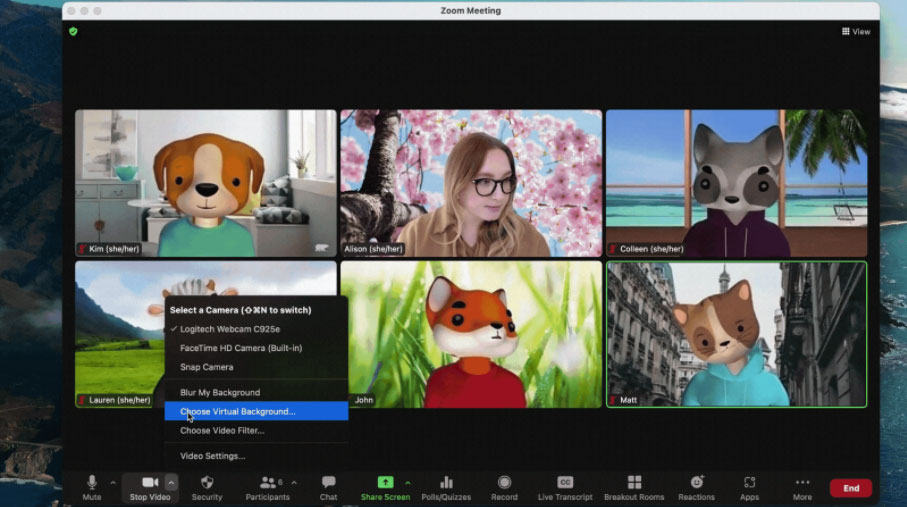Open the Chat panel
This screenshot has width=907, height=507.
328,483
